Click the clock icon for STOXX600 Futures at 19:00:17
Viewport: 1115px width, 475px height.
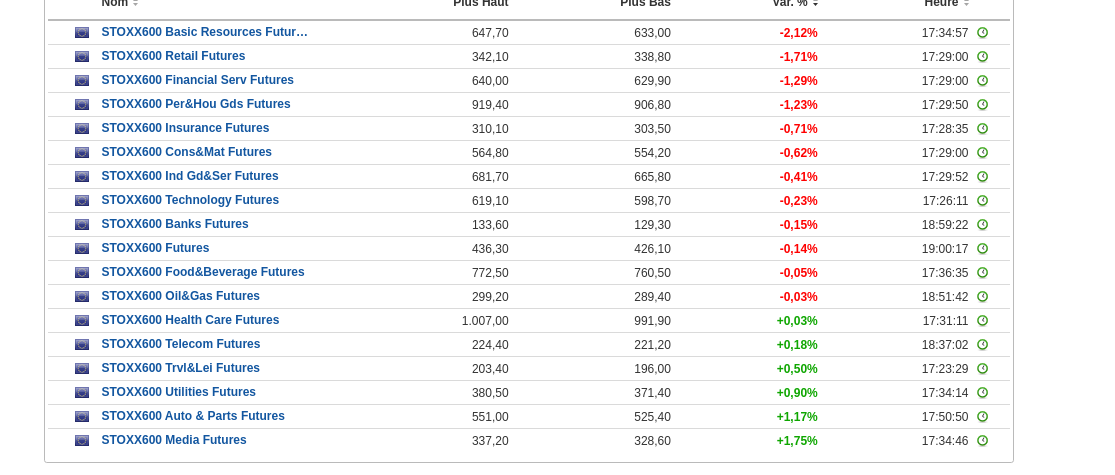[x=982, y=249]
